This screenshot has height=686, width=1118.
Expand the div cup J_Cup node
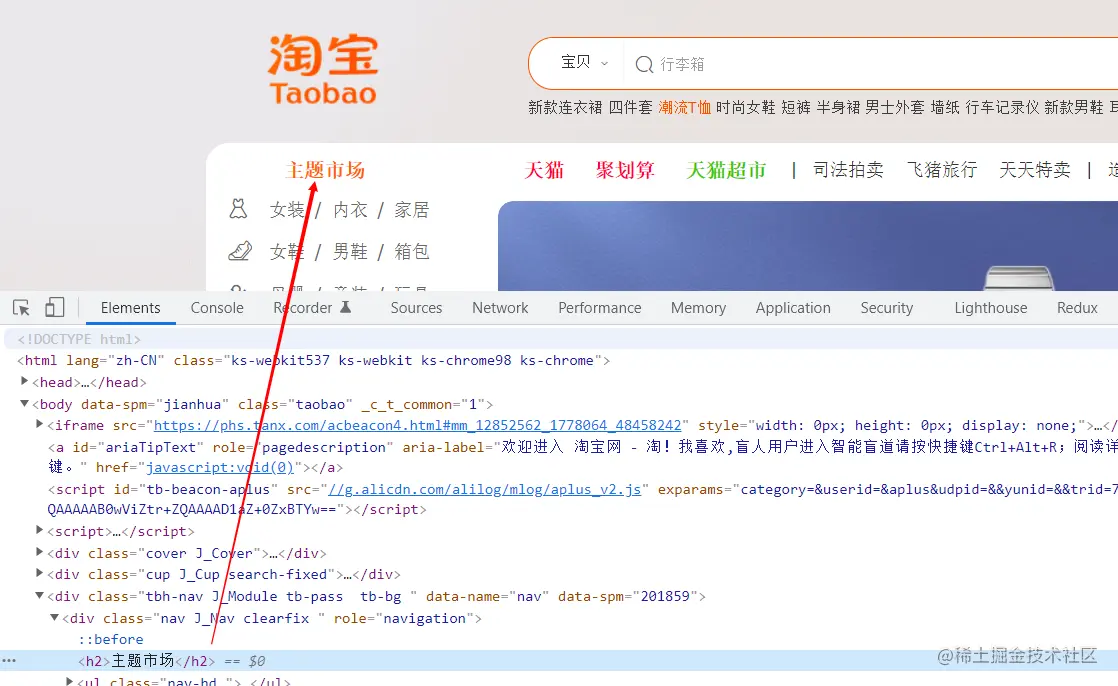pos(39,573)
